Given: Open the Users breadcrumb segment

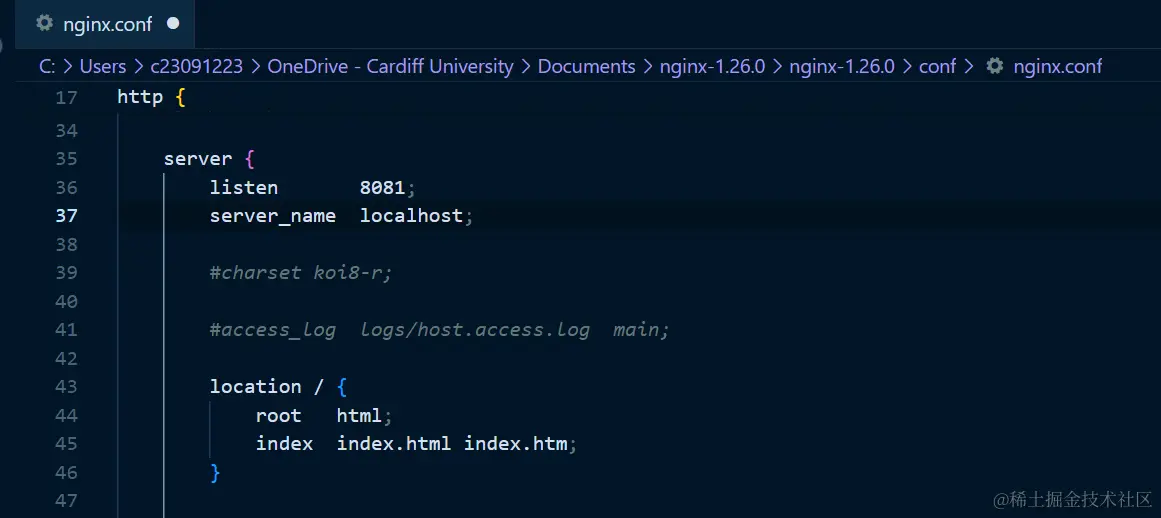Looking at the screenshot, I should [x=102, y=67].
